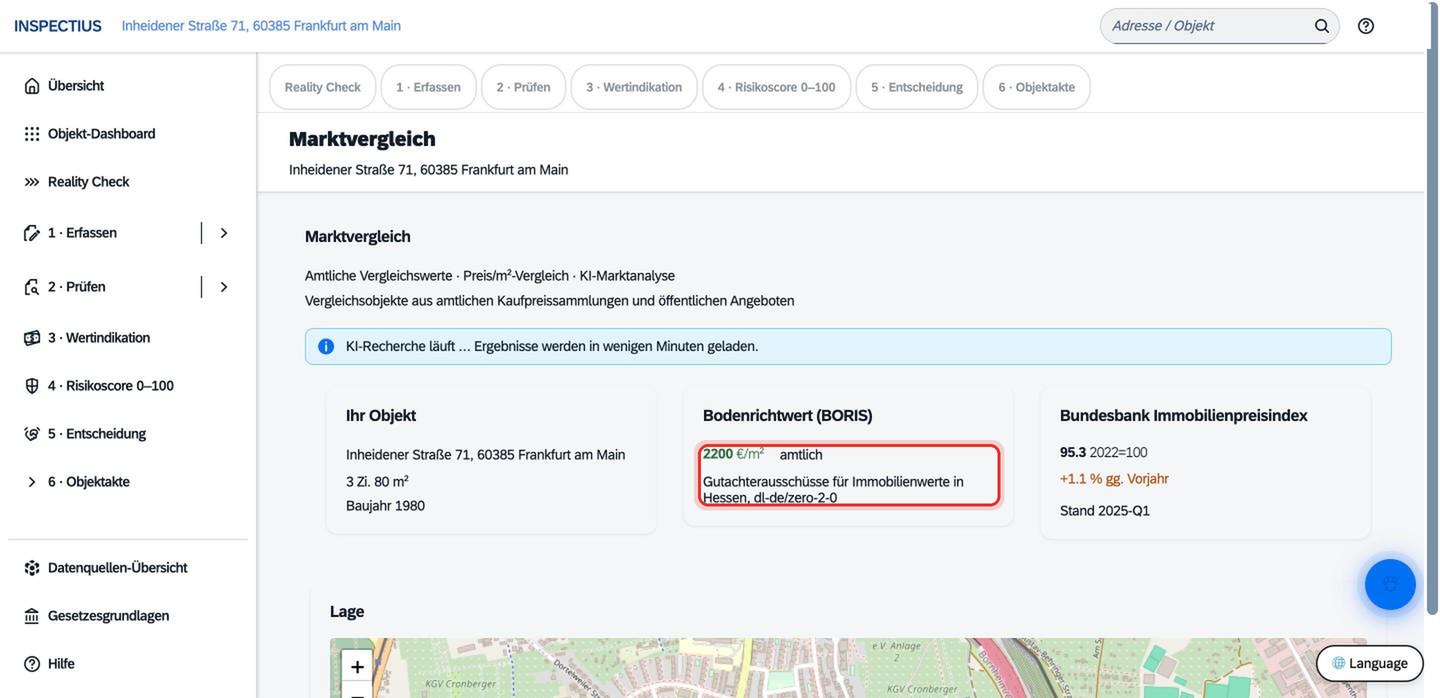Click the Bundesbank Immobilienpreisindex heading
1440x698 pixels.
(x=1184, y=415)
